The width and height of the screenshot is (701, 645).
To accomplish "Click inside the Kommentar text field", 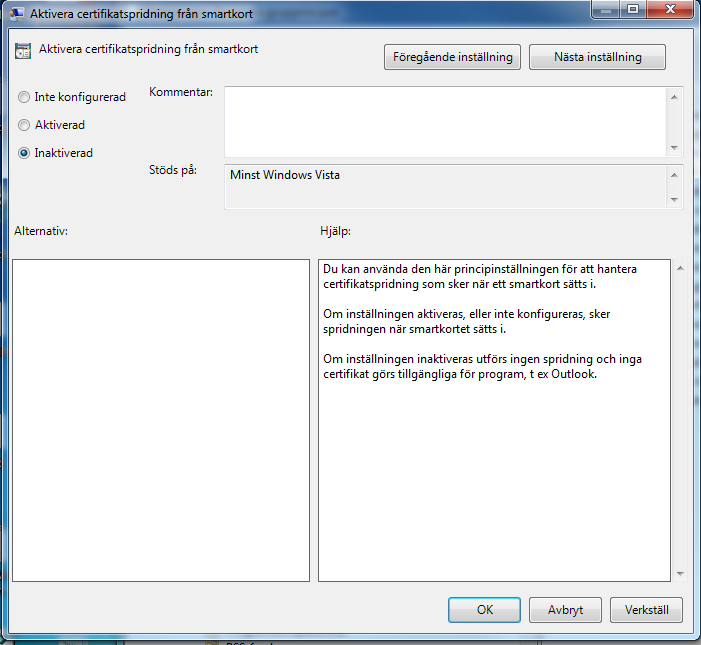I will point(445,122).
